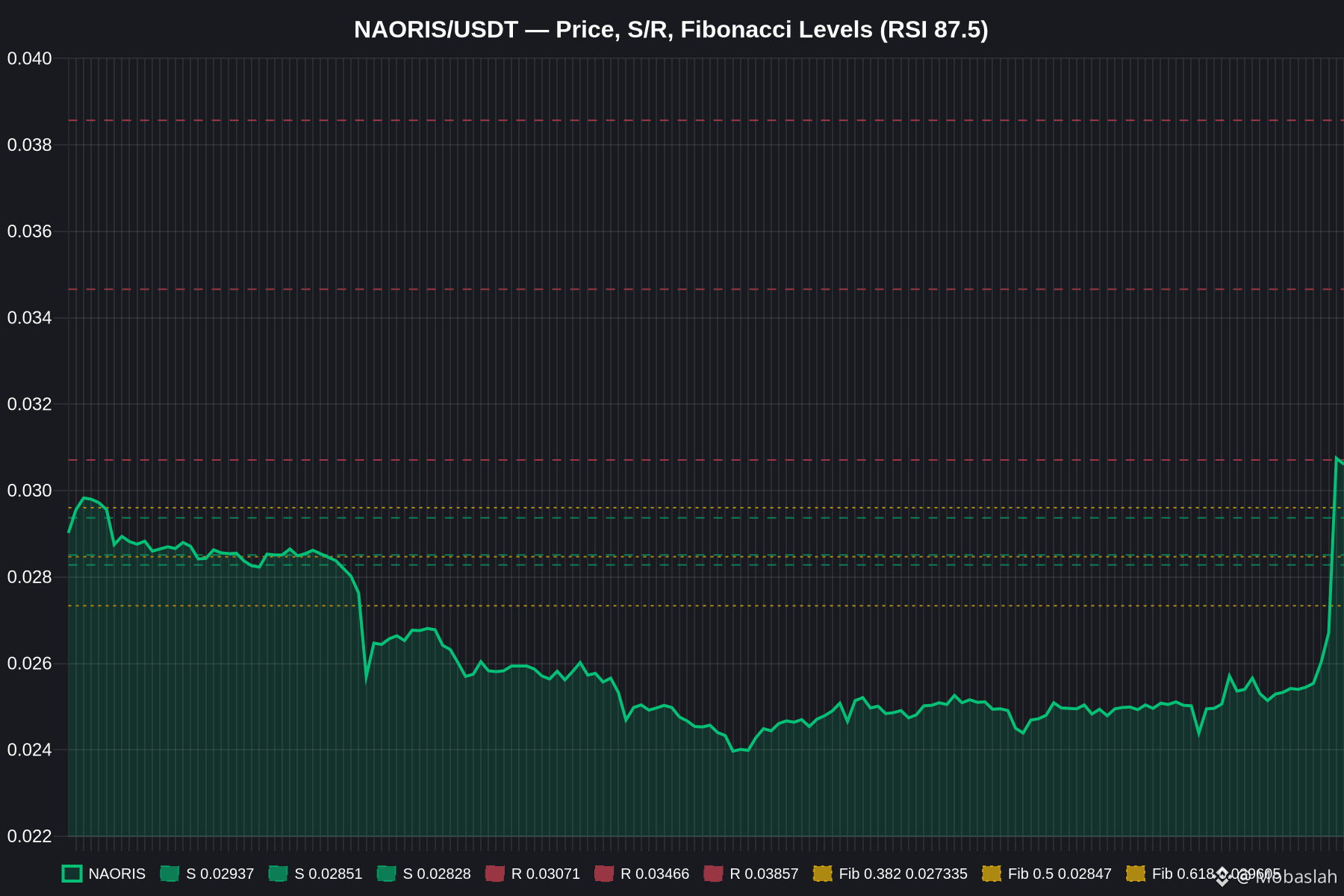Toggle the R 0.03071 legend swatch

pyautogui.click(x=495, y=874)
